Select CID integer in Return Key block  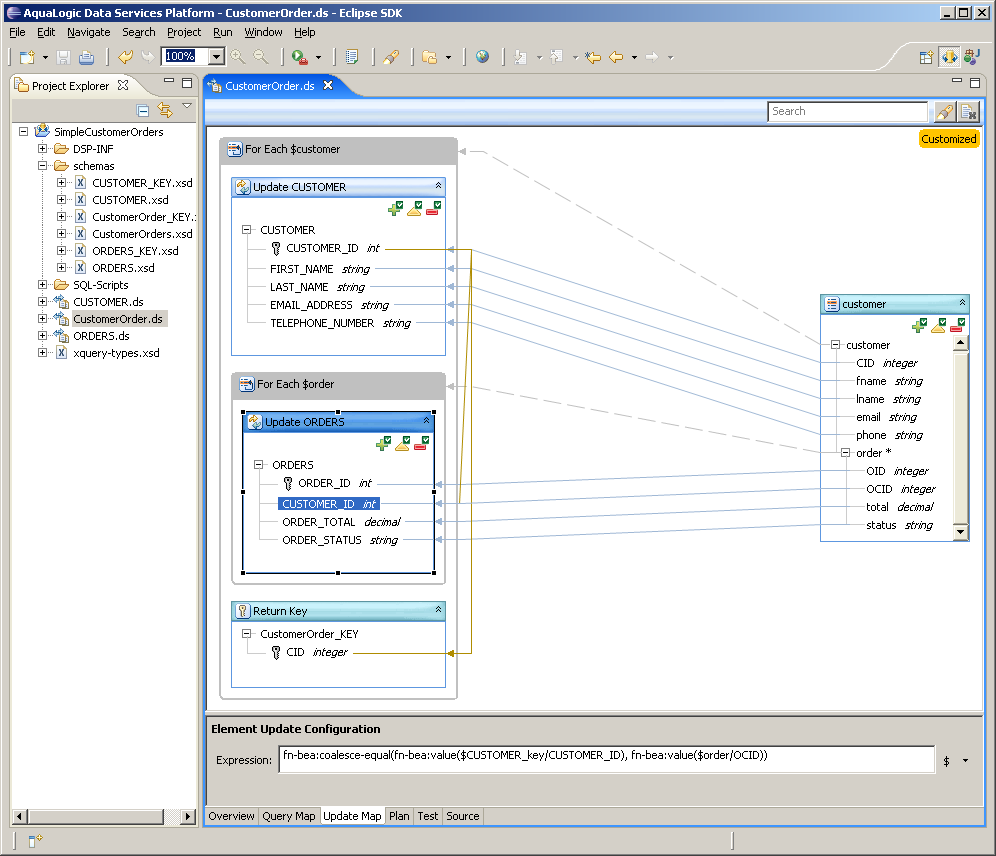click(x=316, y=652)
